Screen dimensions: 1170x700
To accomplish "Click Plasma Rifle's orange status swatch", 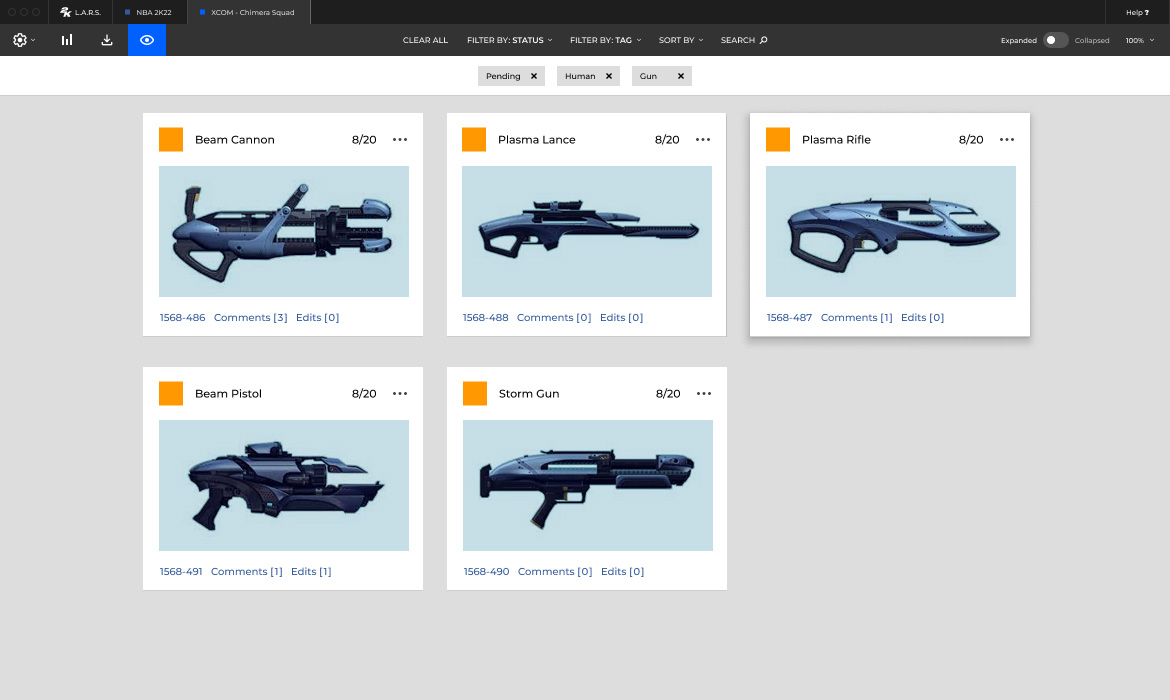I will (778, 140).
